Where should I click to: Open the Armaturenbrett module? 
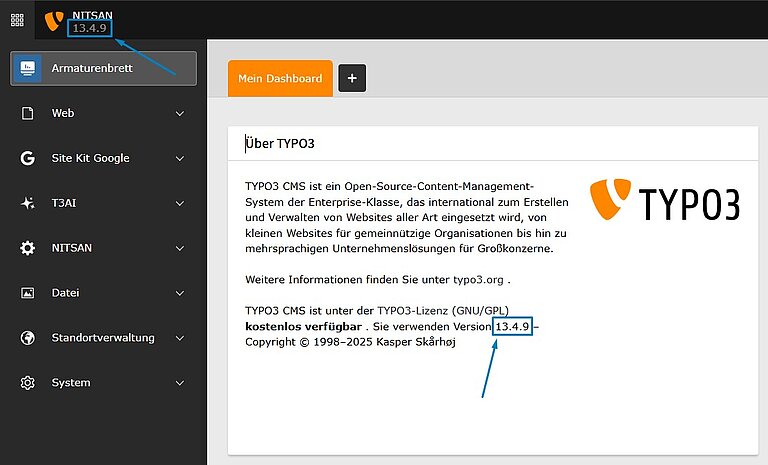[x=103, y=68]
